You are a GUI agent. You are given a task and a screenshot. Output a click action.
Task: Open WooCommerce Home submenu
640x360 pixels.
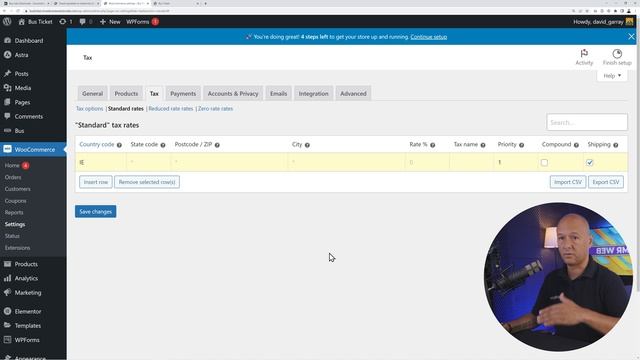coord(12,165)
